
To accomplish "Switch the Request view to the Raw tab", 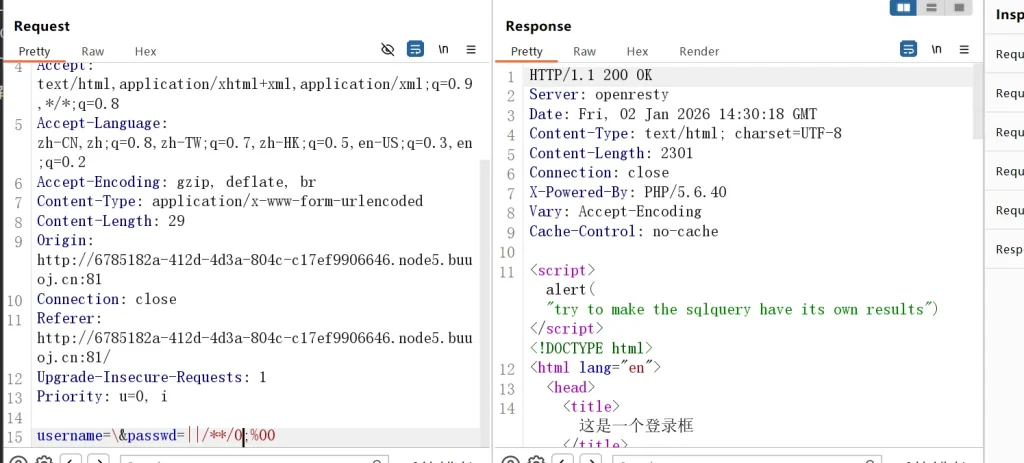I will (x=92, y=51).
